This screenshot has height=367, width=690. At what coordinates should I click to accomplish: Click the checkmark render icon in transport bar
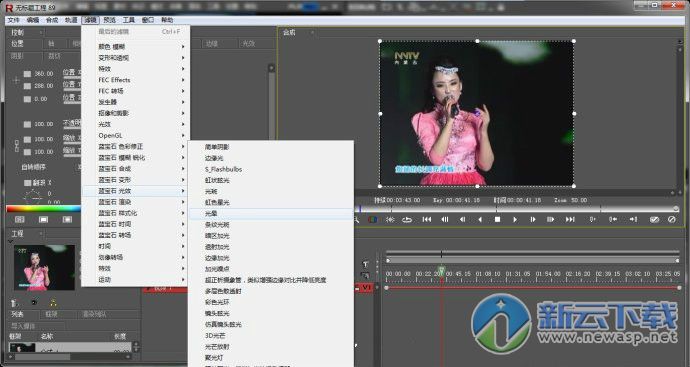[654, 219]
